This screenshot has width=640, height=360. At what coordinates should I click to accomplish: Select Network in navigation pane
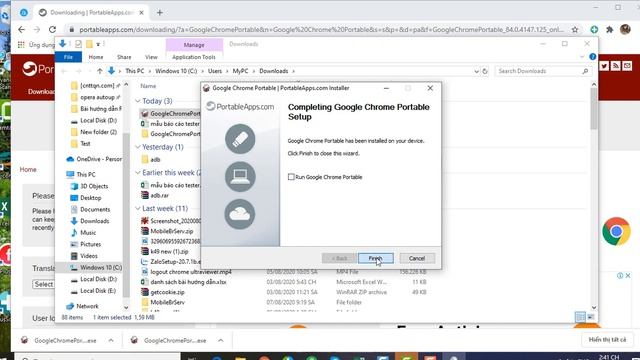[87, 306]
